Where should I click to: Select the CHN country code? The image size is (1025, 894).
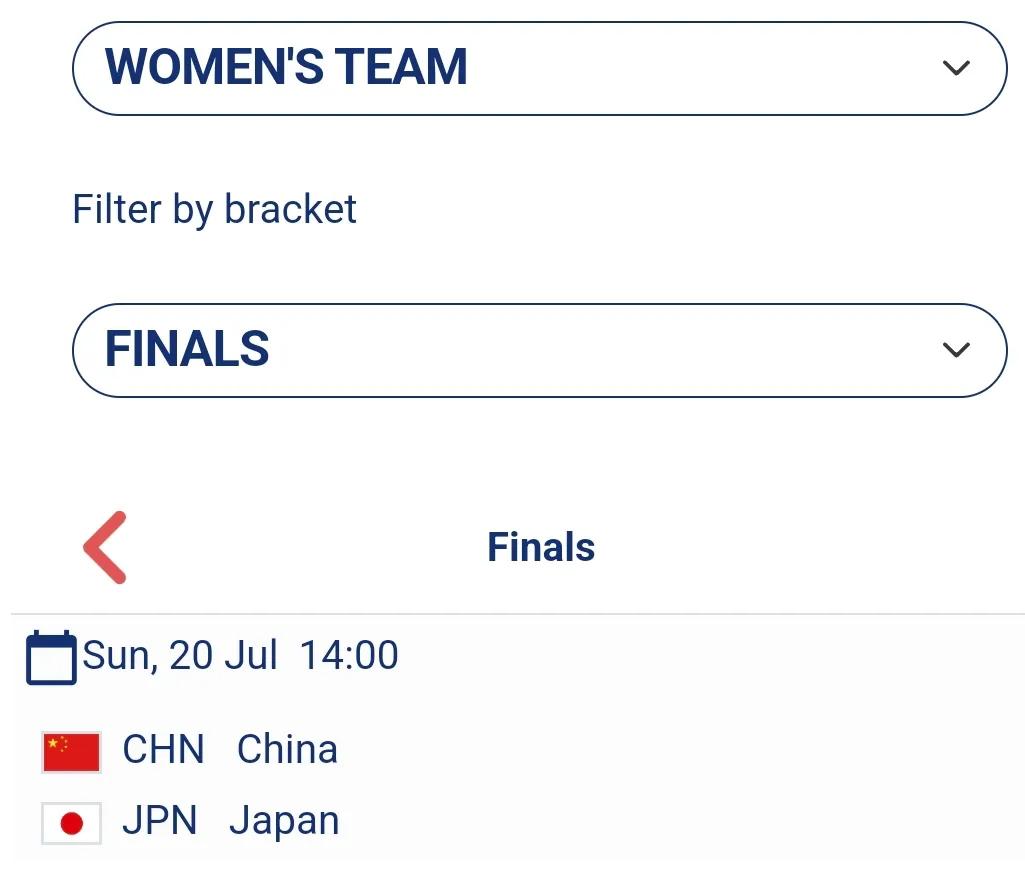[163, 749]
